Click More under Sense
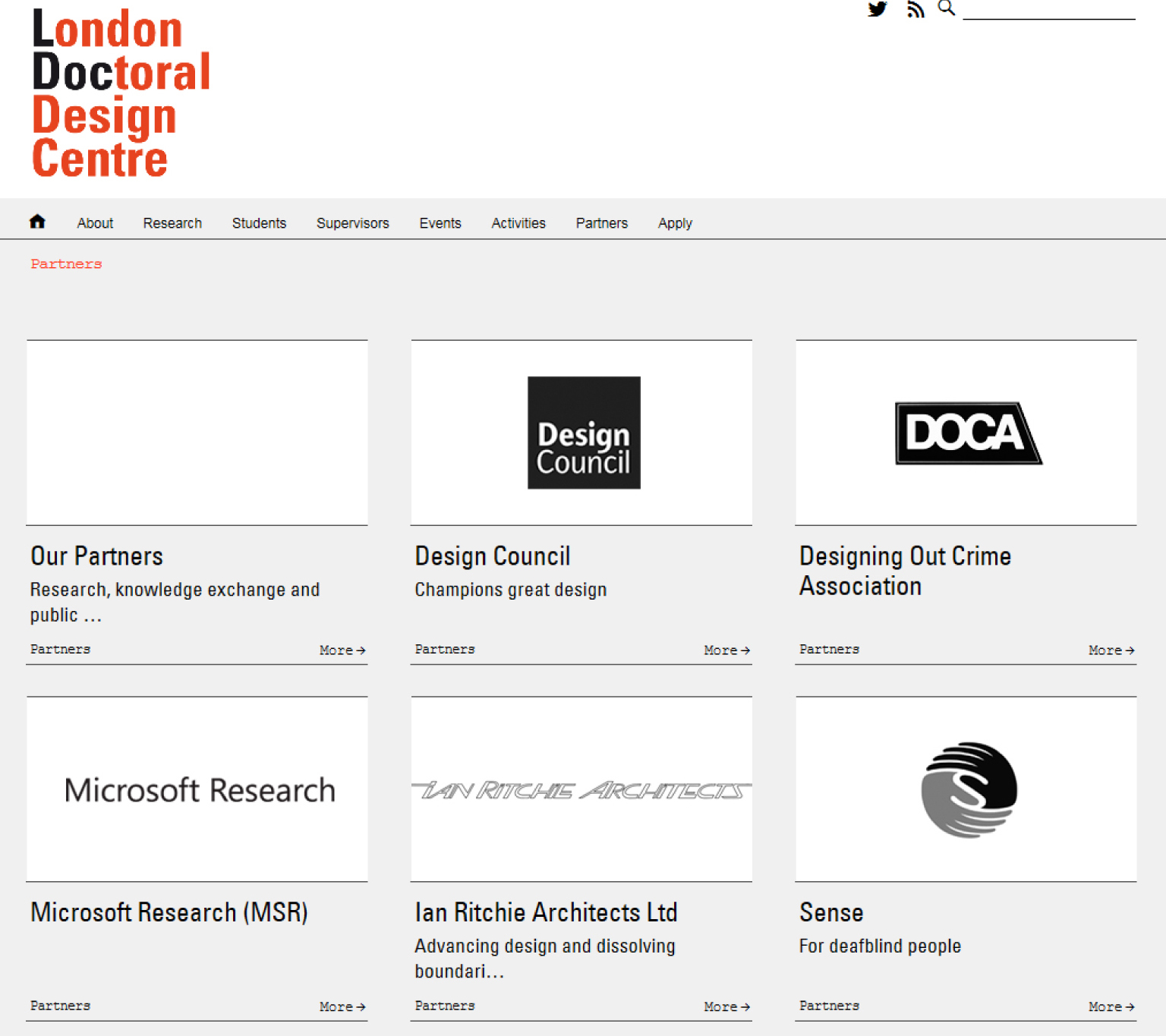 click(x=1111, y=1007)
